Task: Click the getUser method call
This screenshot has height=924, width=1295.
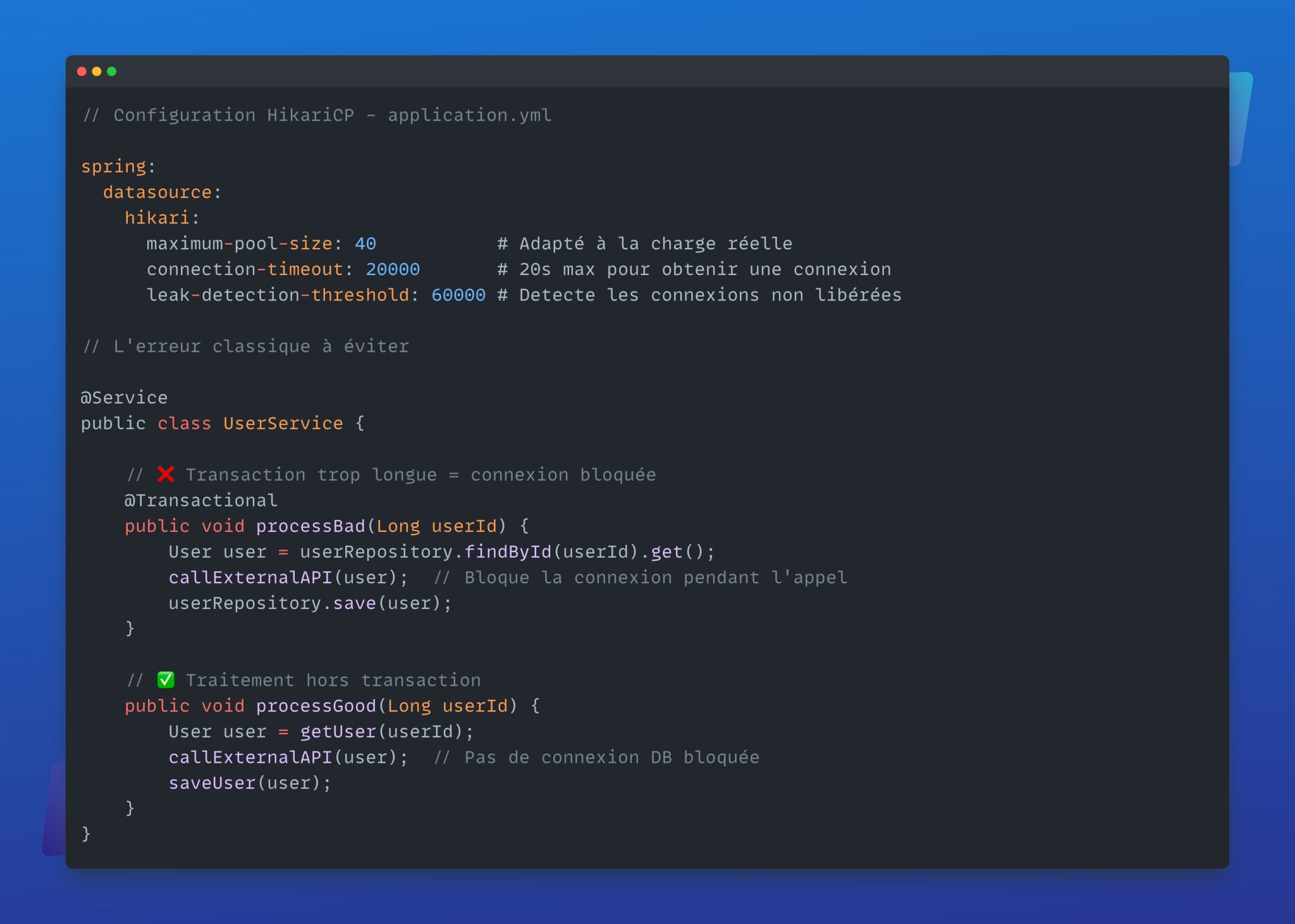Action: coord(338,732)
